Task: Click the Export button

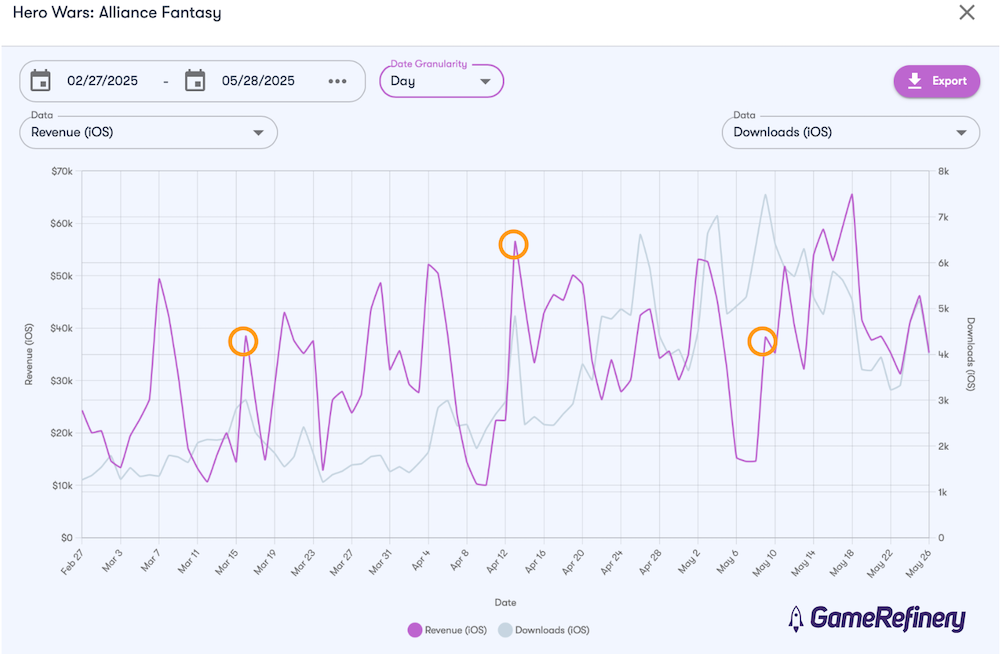Action: (x=937, y=81)
